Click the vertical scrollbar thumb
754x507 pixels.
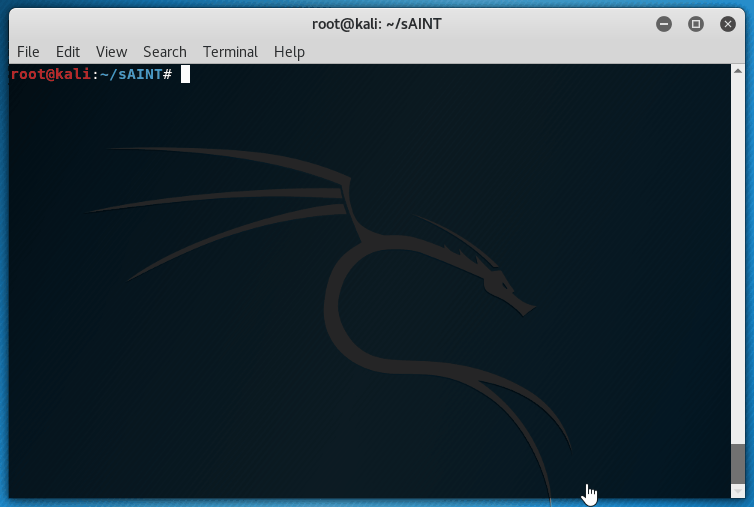click(x=738, y=464)
